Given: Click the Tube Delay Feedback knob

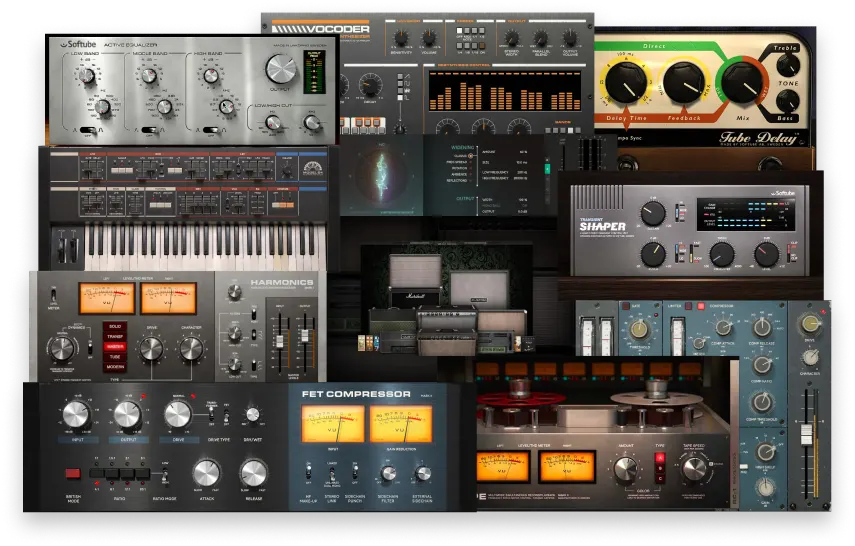Looking at the screenshot, I should pyautogui.click(x=683, y=83).
